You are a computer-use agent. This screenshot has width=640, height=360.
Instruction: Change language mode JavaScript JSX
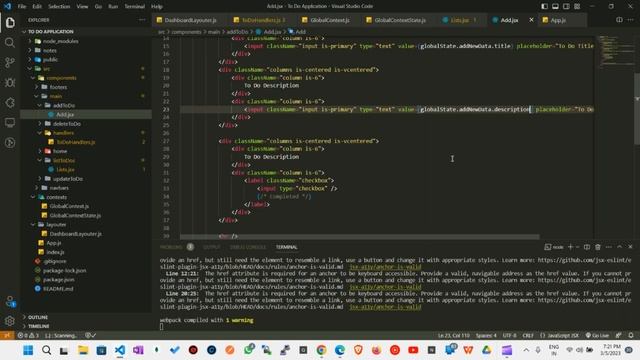click(x=560, y=335)
